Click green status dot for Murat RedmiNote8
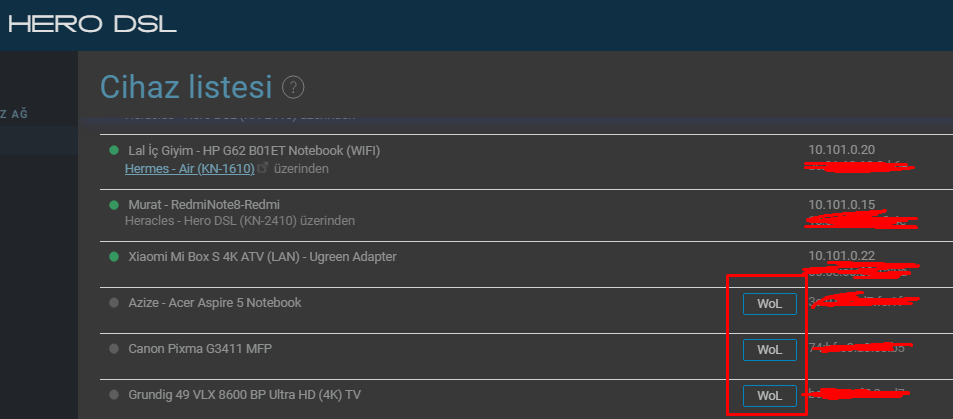This screenshot has height=419, width=953. click(114, 205)
